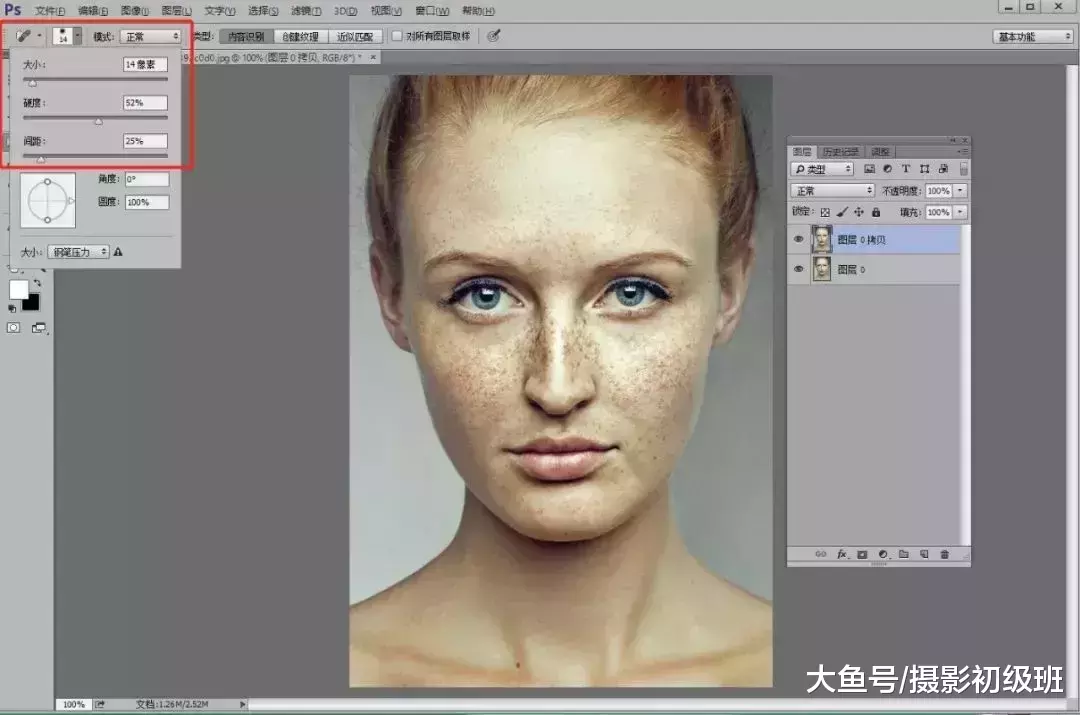Click the 硬度 hardness slider track
The image size is (1080, 715).
pyautogui.click(x=95, y=117)
